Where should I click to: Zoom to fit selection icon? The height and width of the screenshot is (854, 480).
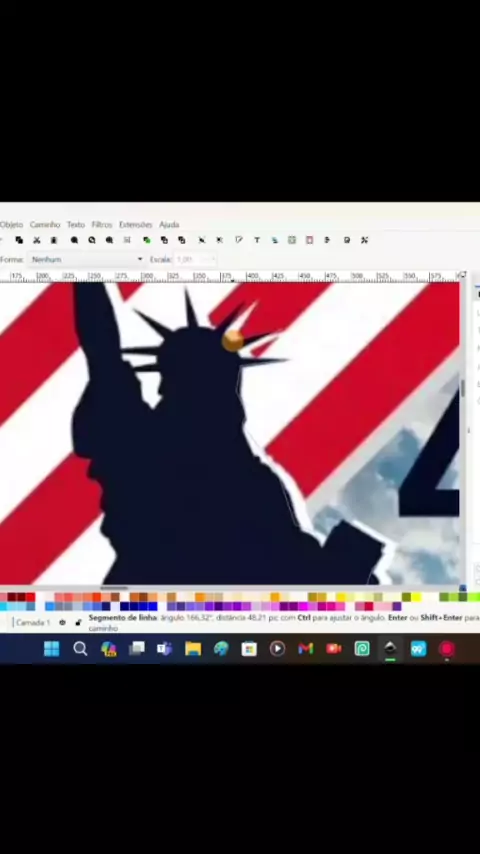(x=74, y=240)
